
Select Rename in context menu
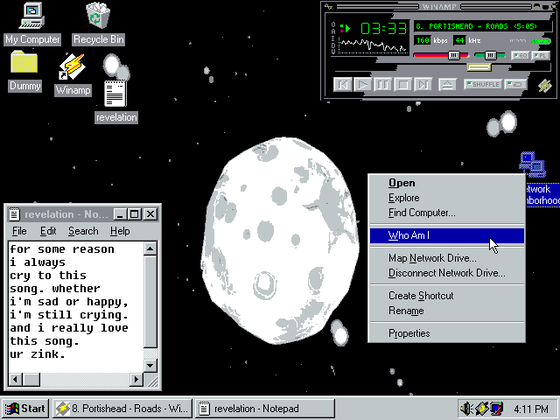pos(447,311)
